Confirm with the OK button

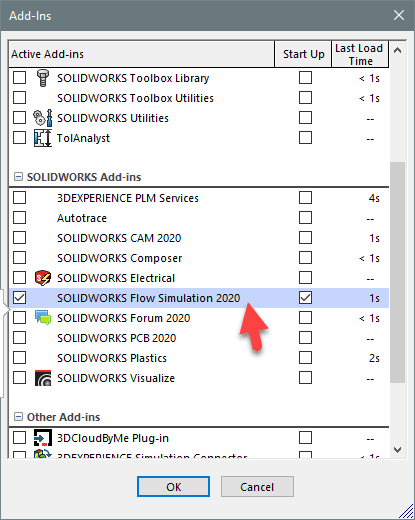click(173, 487)
